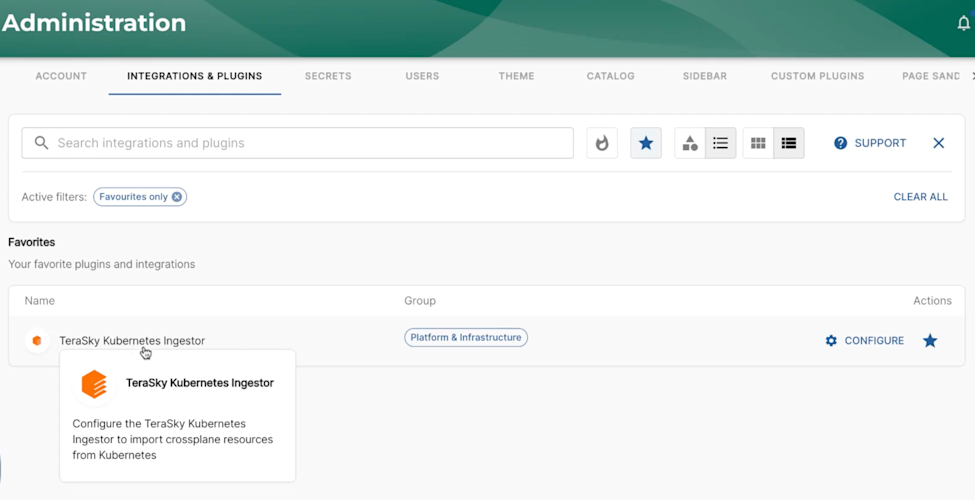This screenshot has width=975, height=500.
Task: Click the question mark help icon
Action: pyautogui.click(x=841, y=143)
